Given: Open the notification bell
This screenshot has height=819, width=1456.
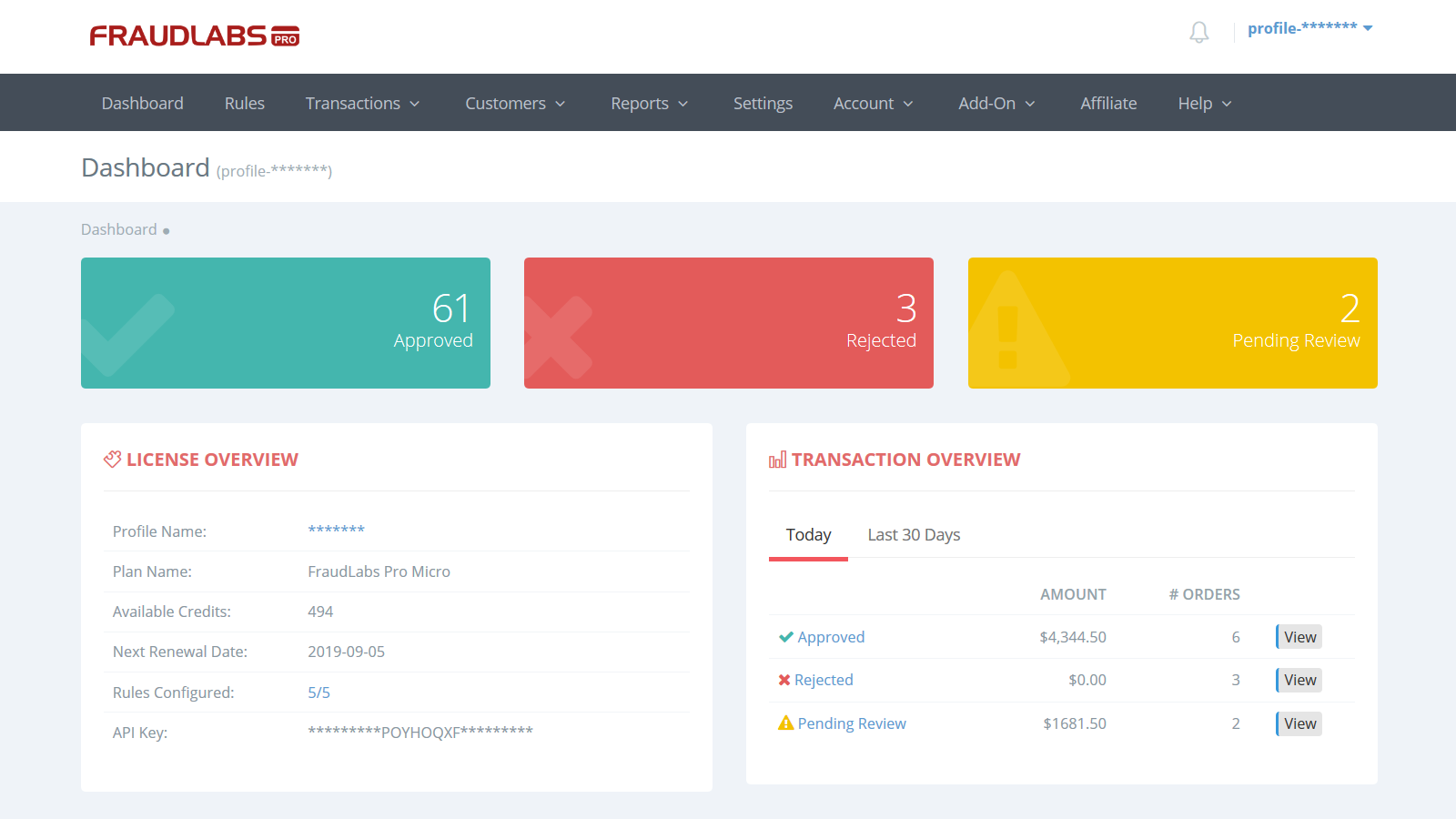Looking at the screenshot, I should (x=1199, y=33).
